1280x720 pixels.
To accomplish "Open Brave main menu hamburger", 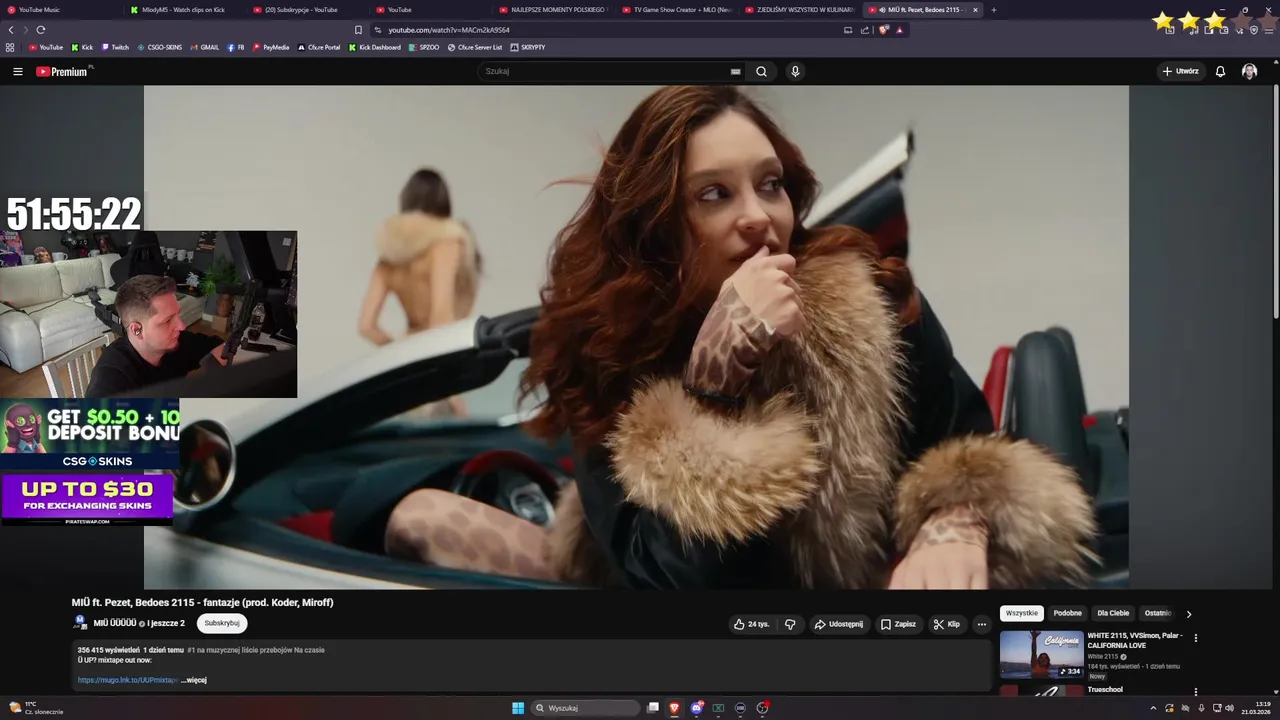I will point(1268,30).
